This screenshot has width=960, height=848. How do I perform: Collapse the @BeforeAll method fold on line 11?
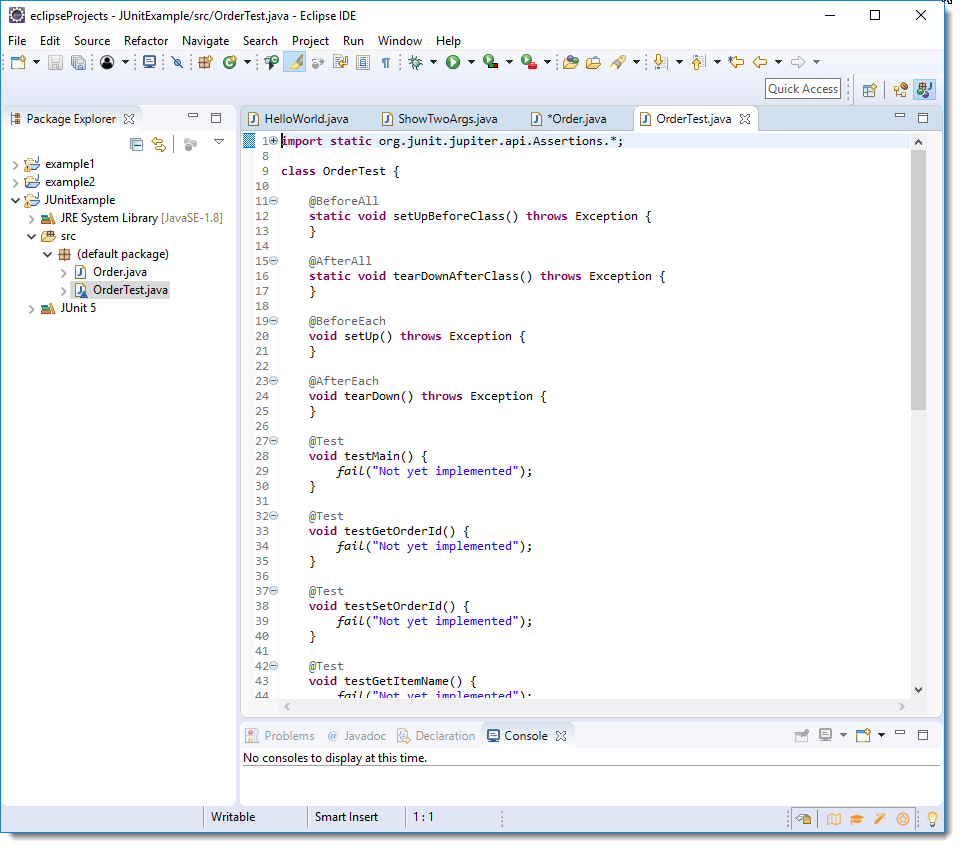pos(274,201)
